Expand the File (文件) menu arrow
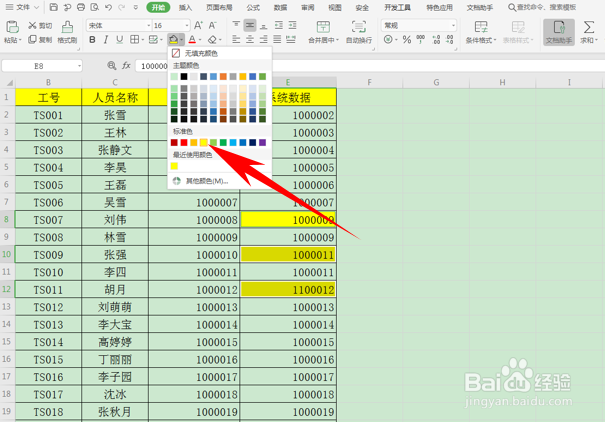Screen dimensions: 605x422 click(x=37, y=7)
